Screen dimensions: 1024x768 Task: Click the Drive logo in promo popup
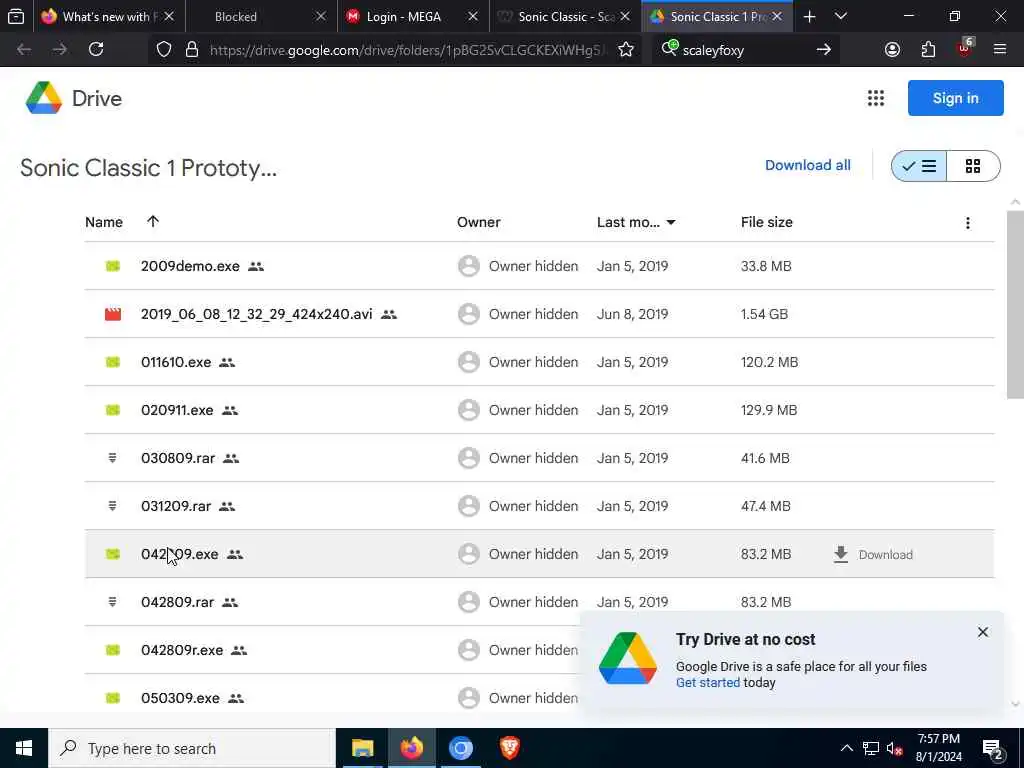coord(628,658)
